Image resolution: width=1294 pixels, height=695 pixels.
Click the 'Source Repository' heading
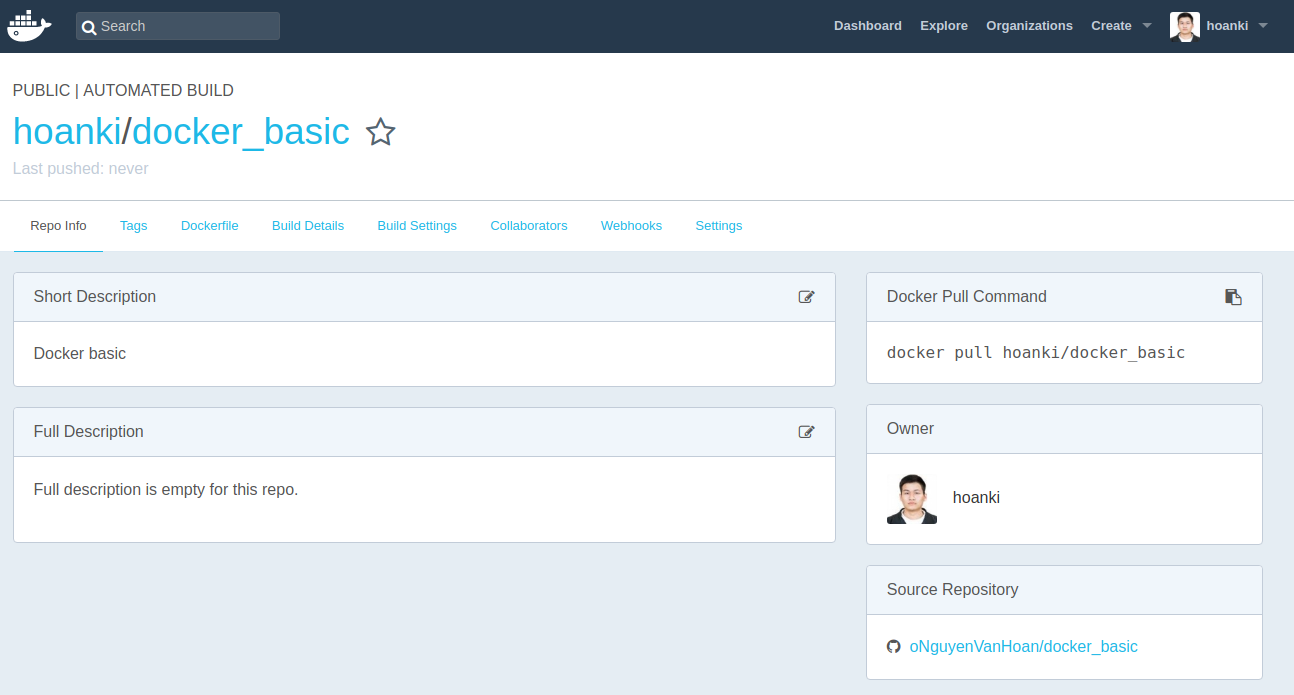(x=953, y=590)
